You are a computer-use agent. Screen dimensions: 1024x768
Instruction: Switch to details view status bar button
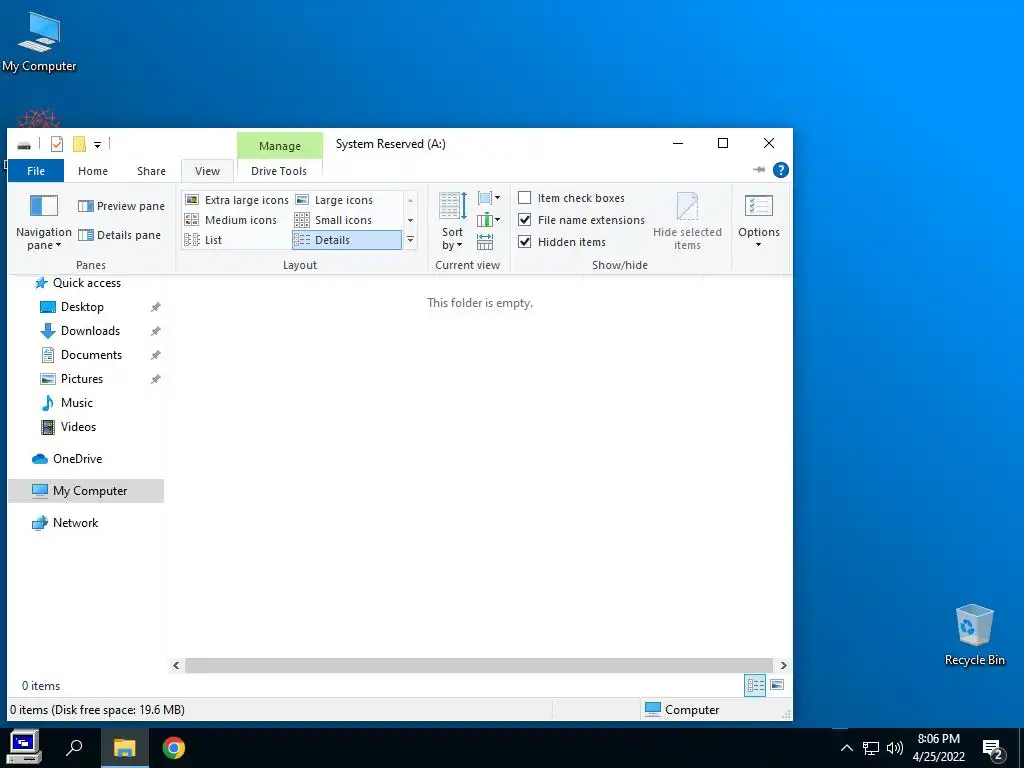coord(756,685)
